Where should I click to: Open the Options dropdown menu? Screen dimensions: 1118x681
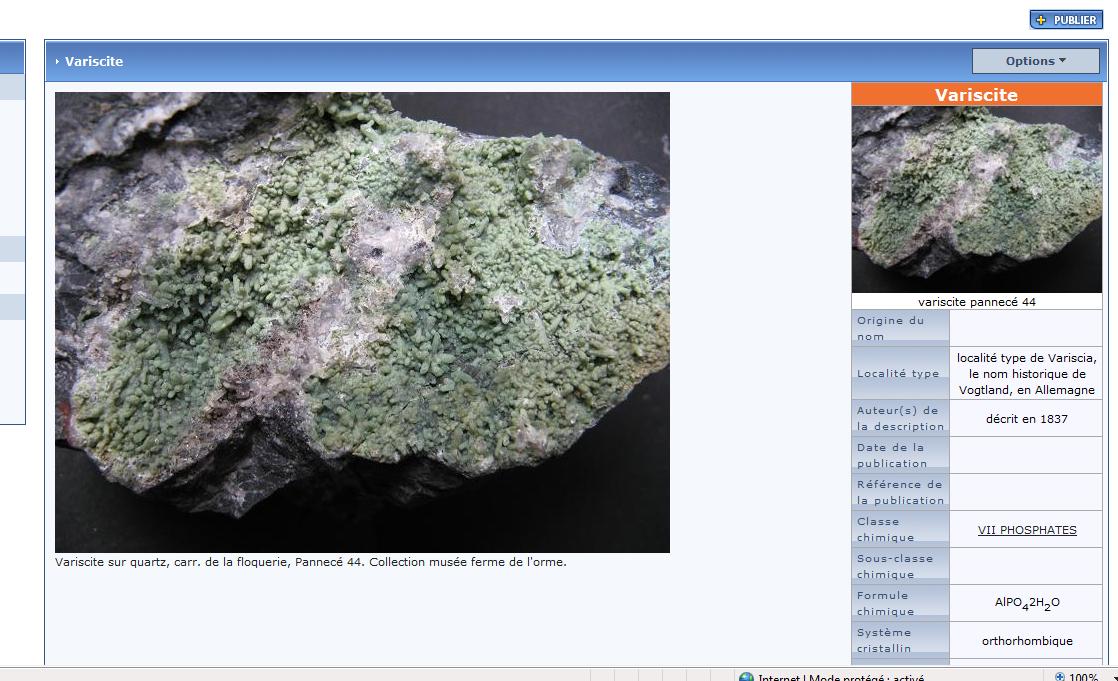tap(1035, 61)
